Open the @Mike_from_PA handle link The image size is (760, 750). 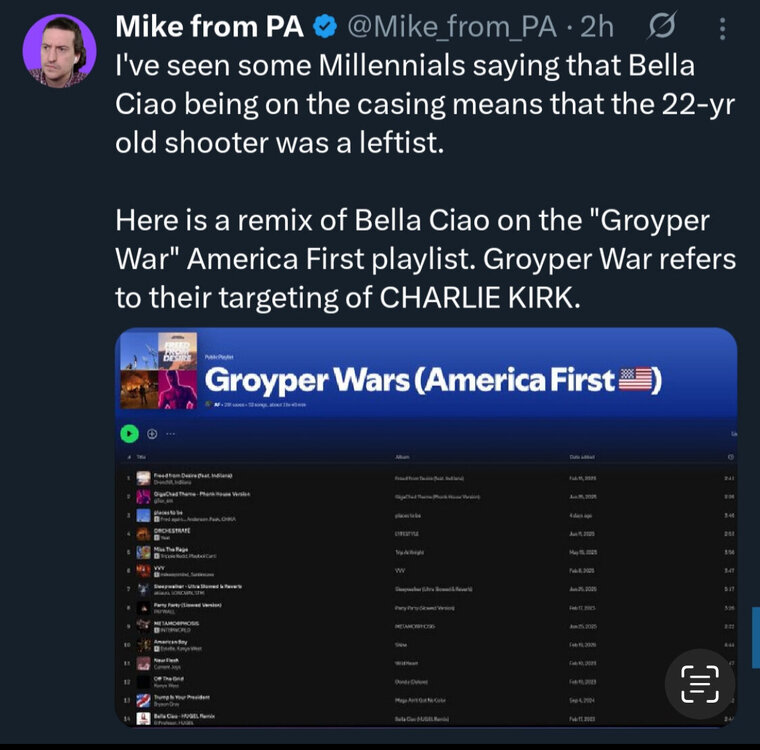point(451,27)
